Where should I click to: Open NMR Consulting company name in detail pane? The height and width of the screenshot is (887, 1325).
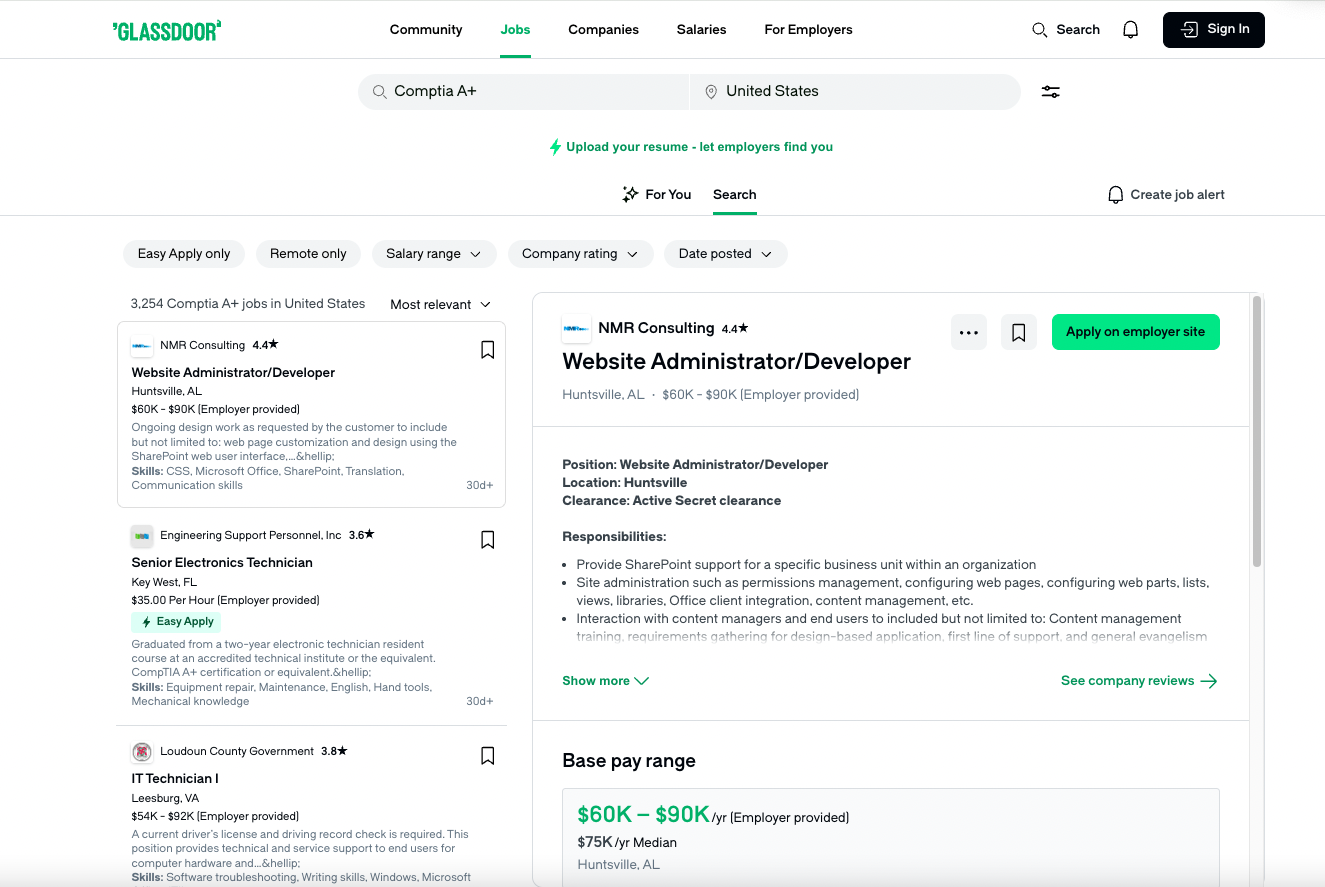tap(656, 328)
